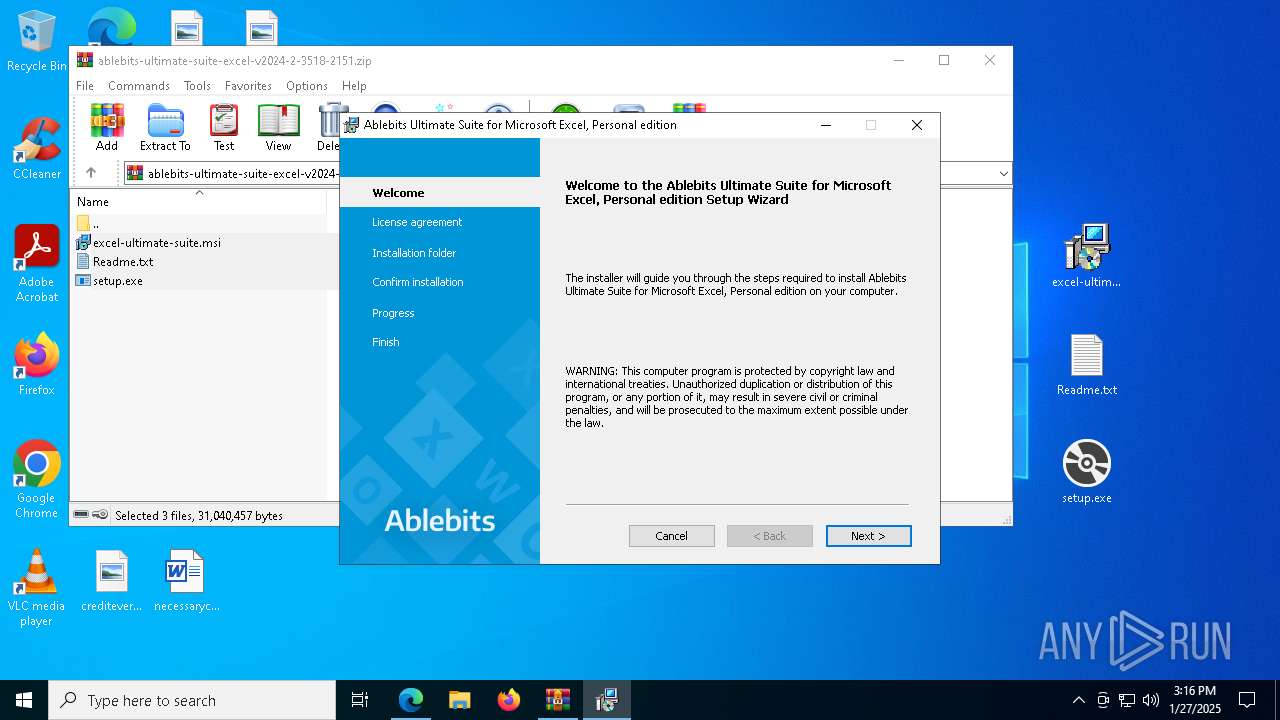Open the Adobe Acrobat desktop shortcut
1280x720 pixels.
pyautogui.click(x=37, y=264)
